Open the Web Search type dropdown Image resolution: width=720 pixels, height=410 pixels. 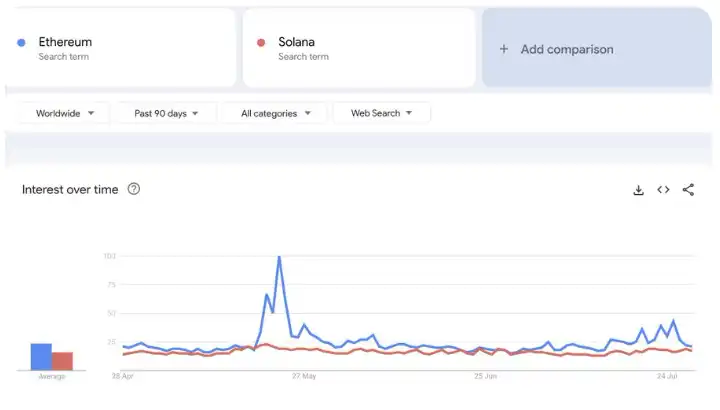click(381, 114)
